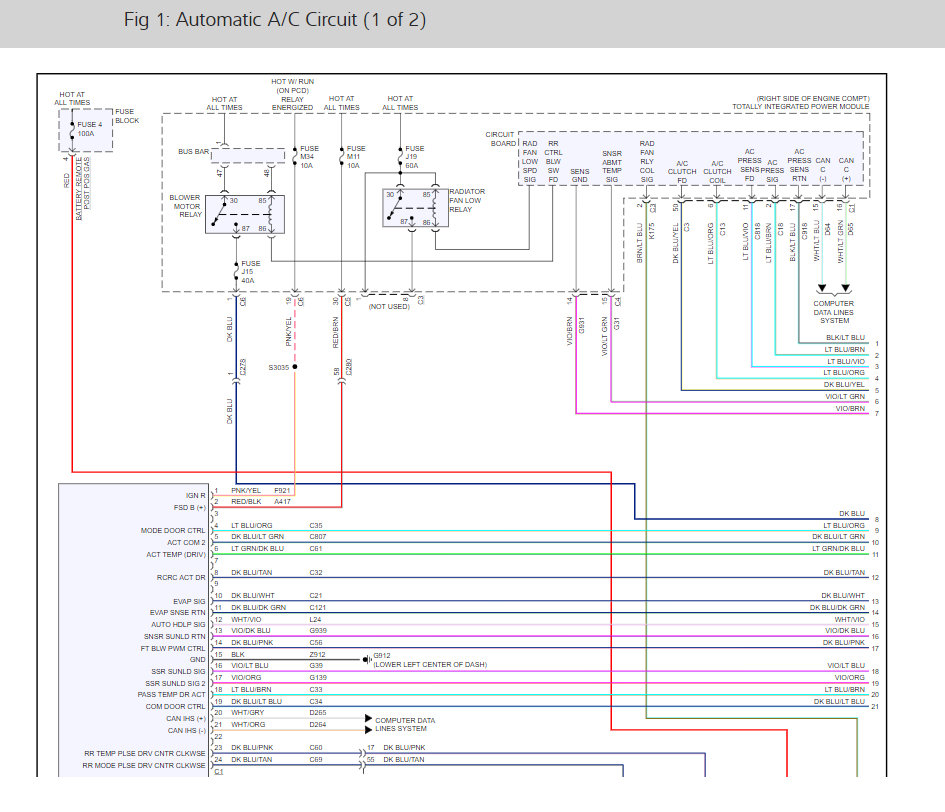
Task: Select 'TOTALLY INTEGRATED POWER MODULE' title text
Action: (800, 106)
